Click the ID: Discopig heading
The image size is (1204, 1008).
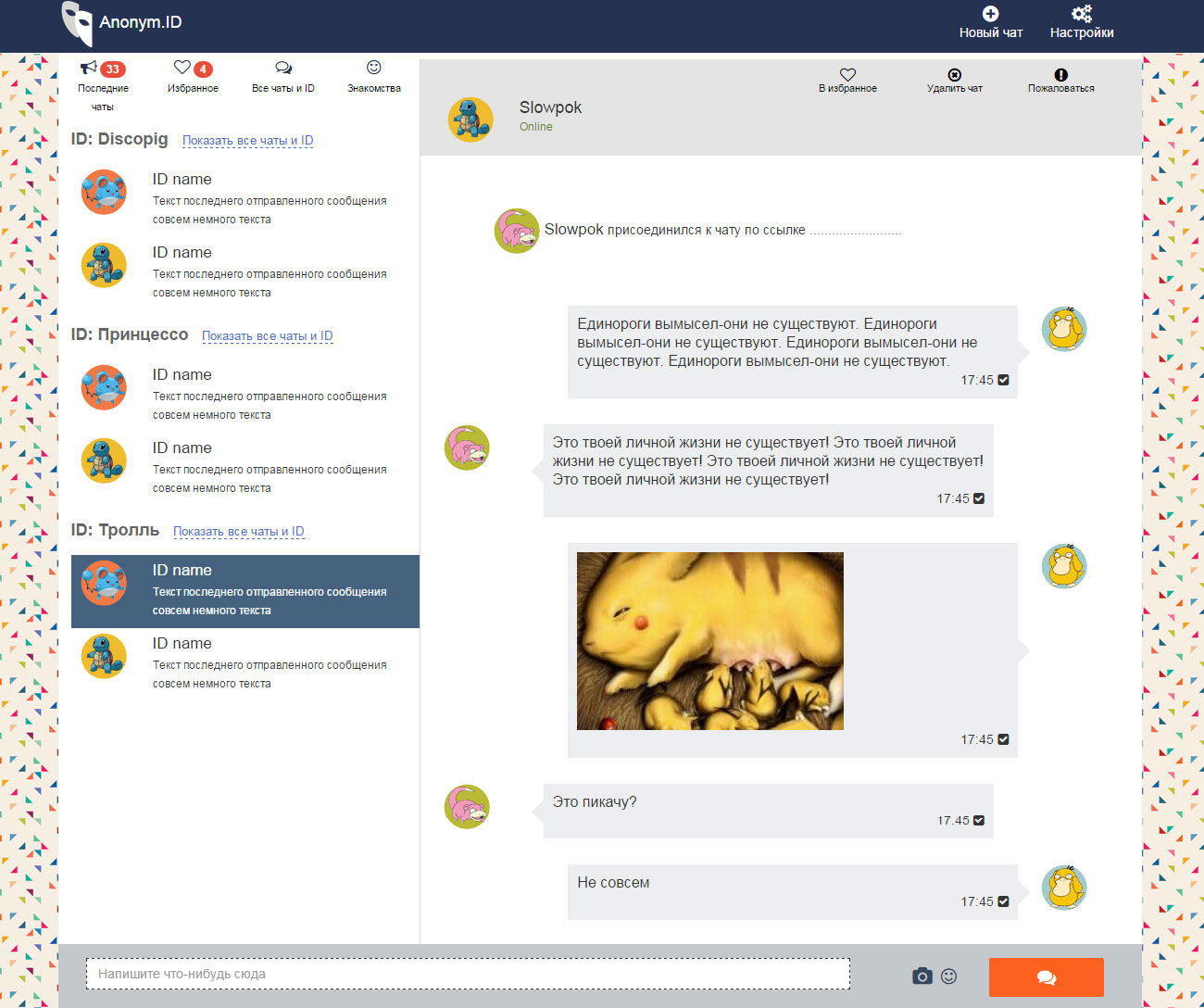(119, 139)
